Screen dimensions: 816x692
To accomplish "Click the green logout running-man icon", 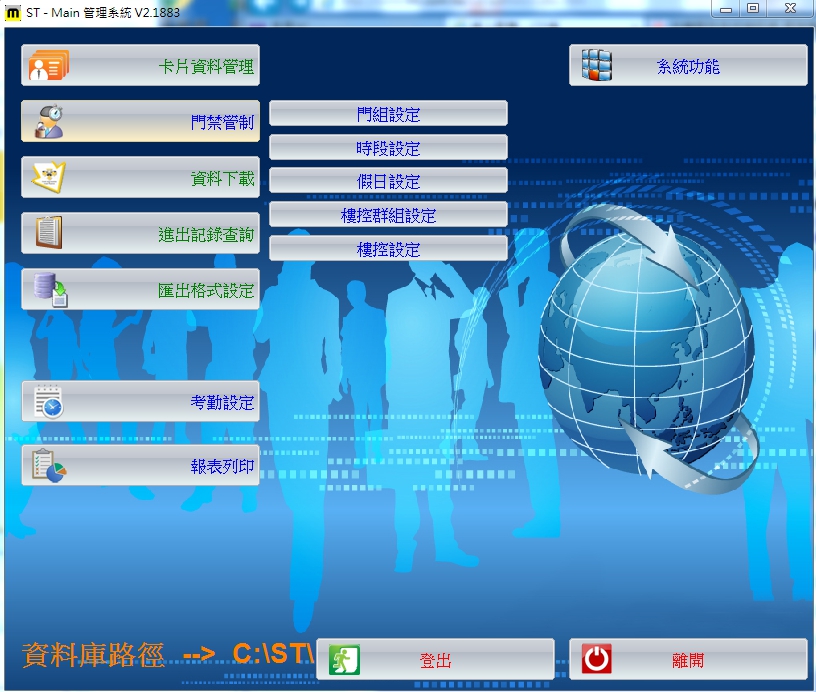I will [x=344, y=660].
